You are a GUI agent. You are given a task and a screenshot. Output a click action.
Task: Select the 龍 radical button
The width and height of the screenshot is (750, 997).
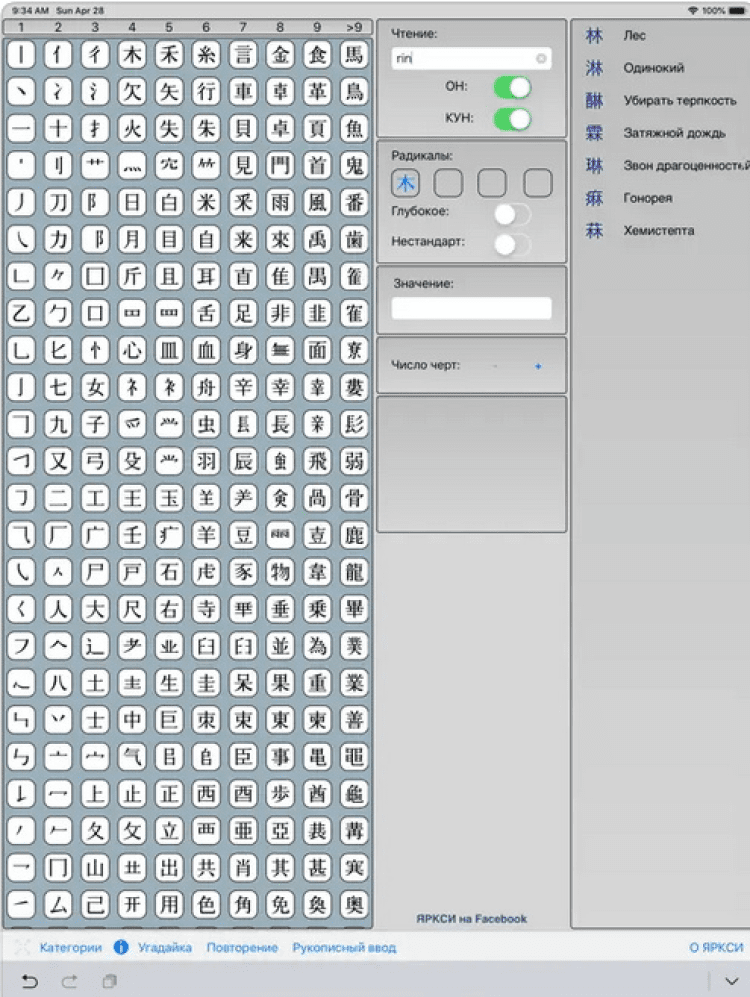pyautogui.click(x=354, y=572)
